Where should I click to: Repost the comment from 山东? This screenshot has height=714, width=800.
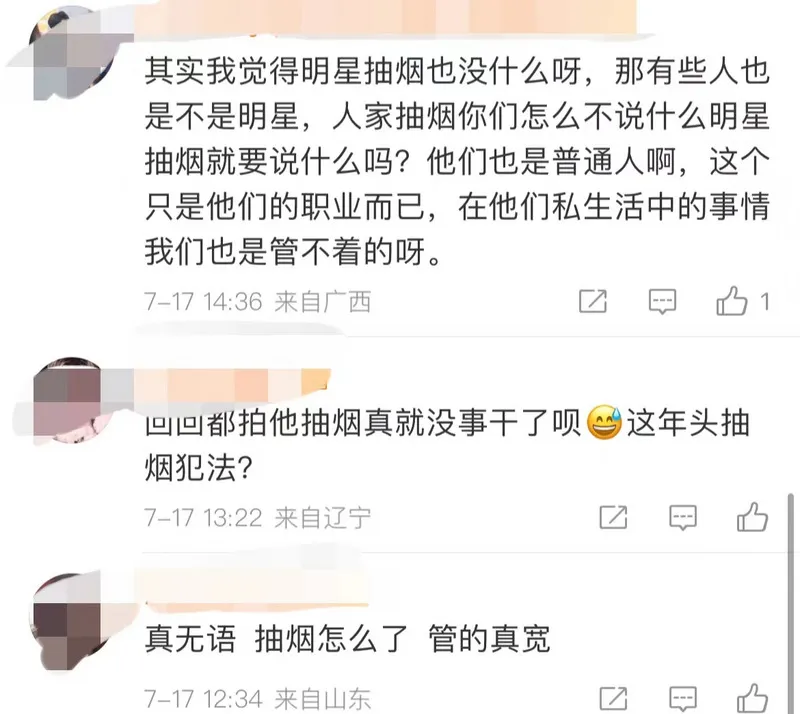[613, 698]
